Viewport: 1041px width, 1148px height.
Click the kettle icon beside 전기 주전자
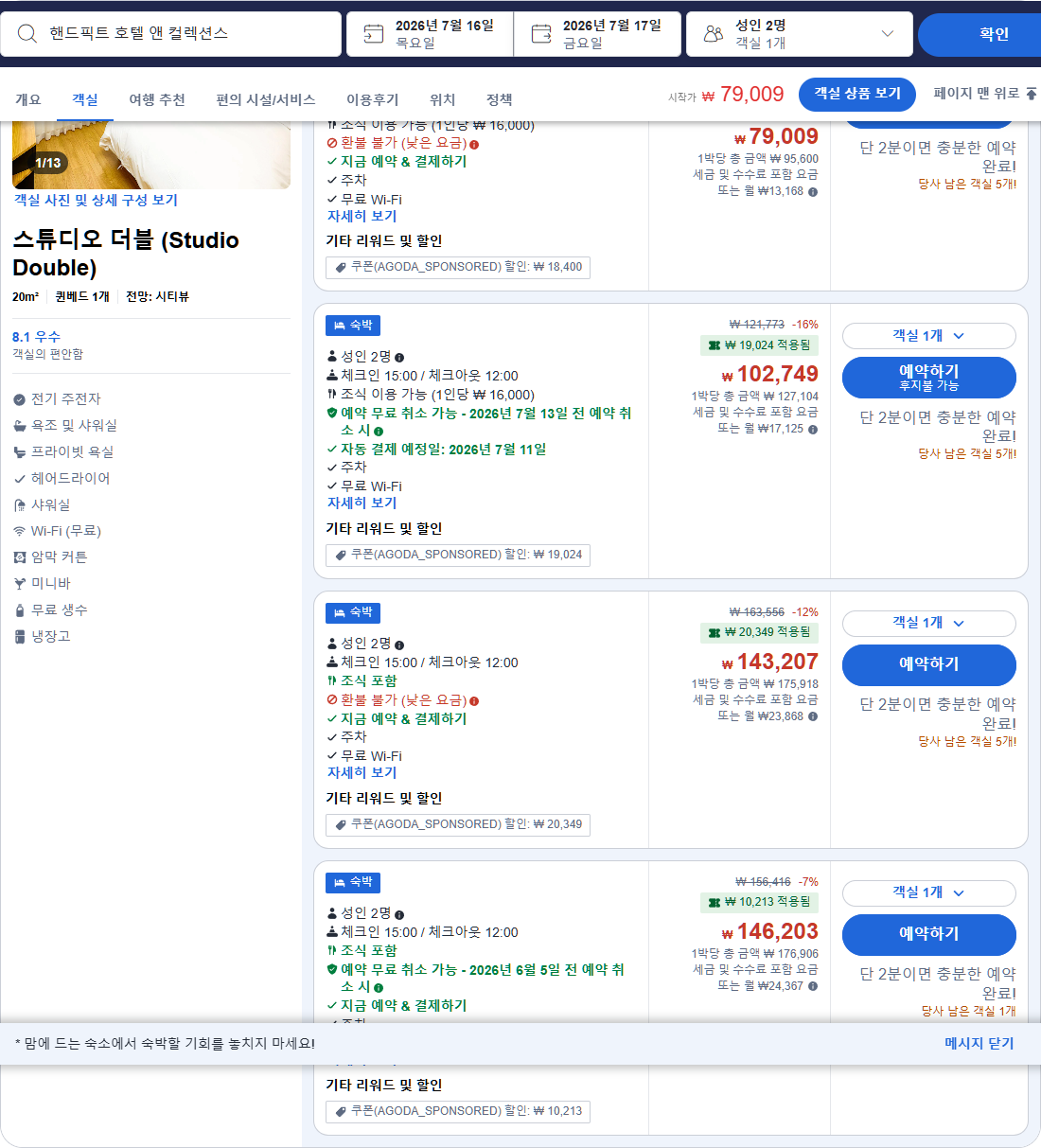point(19,399)
